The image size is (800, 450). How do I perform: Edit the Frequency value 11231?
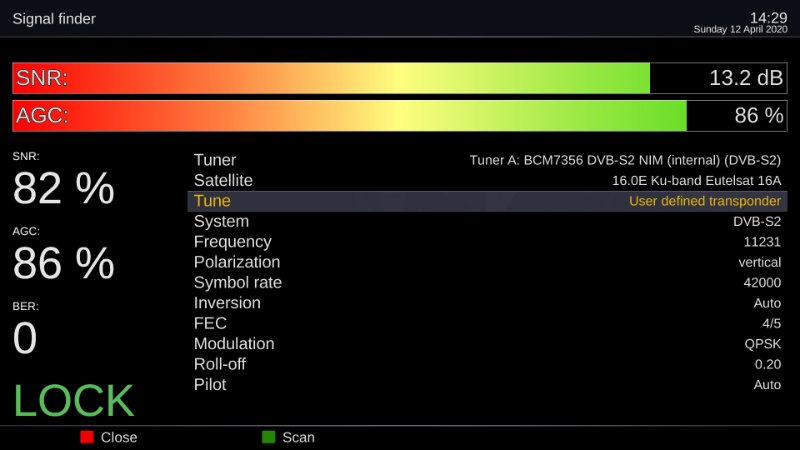point(762,242)
